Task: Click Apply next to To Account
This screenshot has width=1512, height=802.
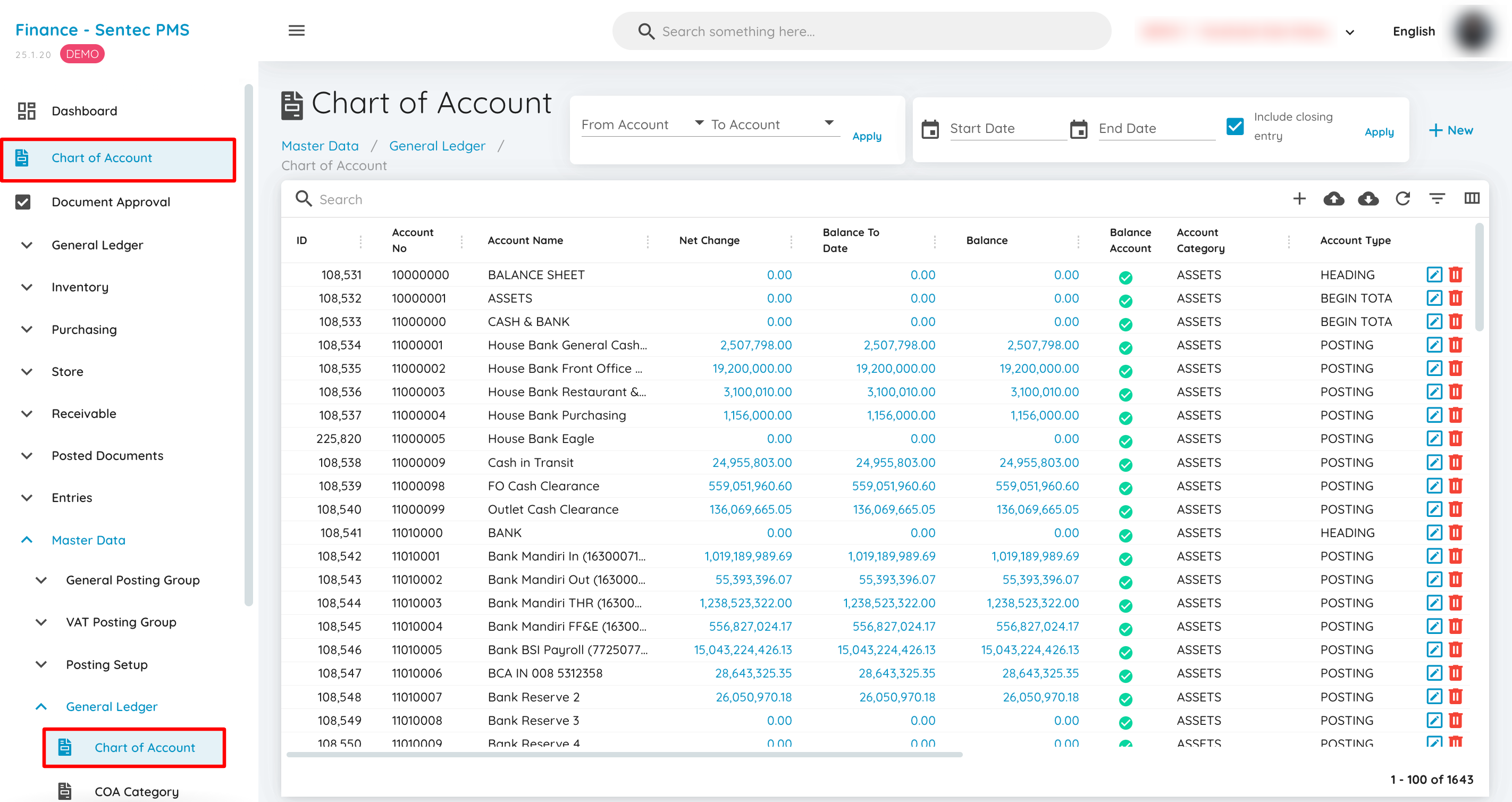Action: coord(867,136)
